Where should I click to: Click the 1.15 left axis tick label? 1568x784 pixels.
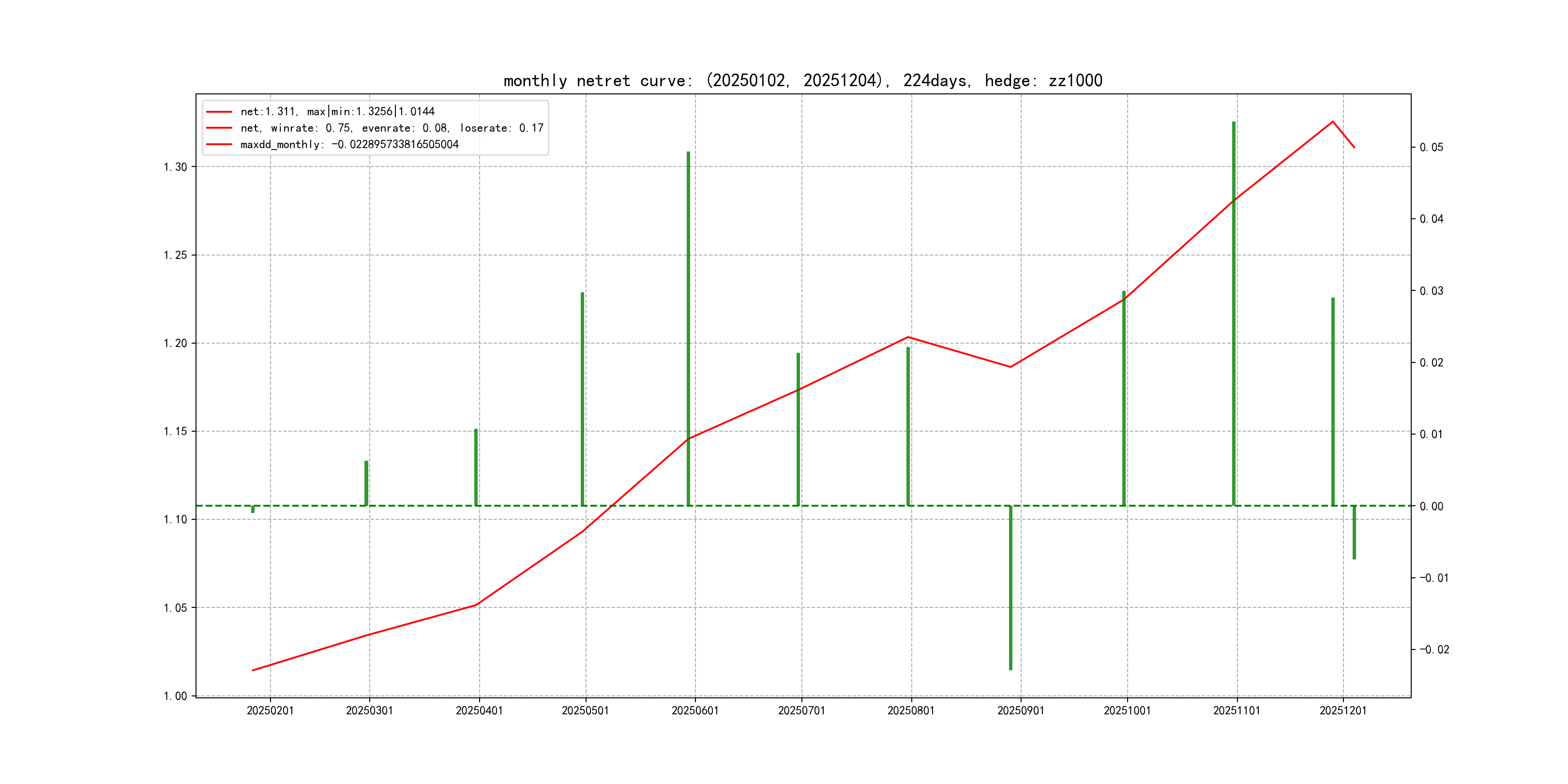(175, 432)
